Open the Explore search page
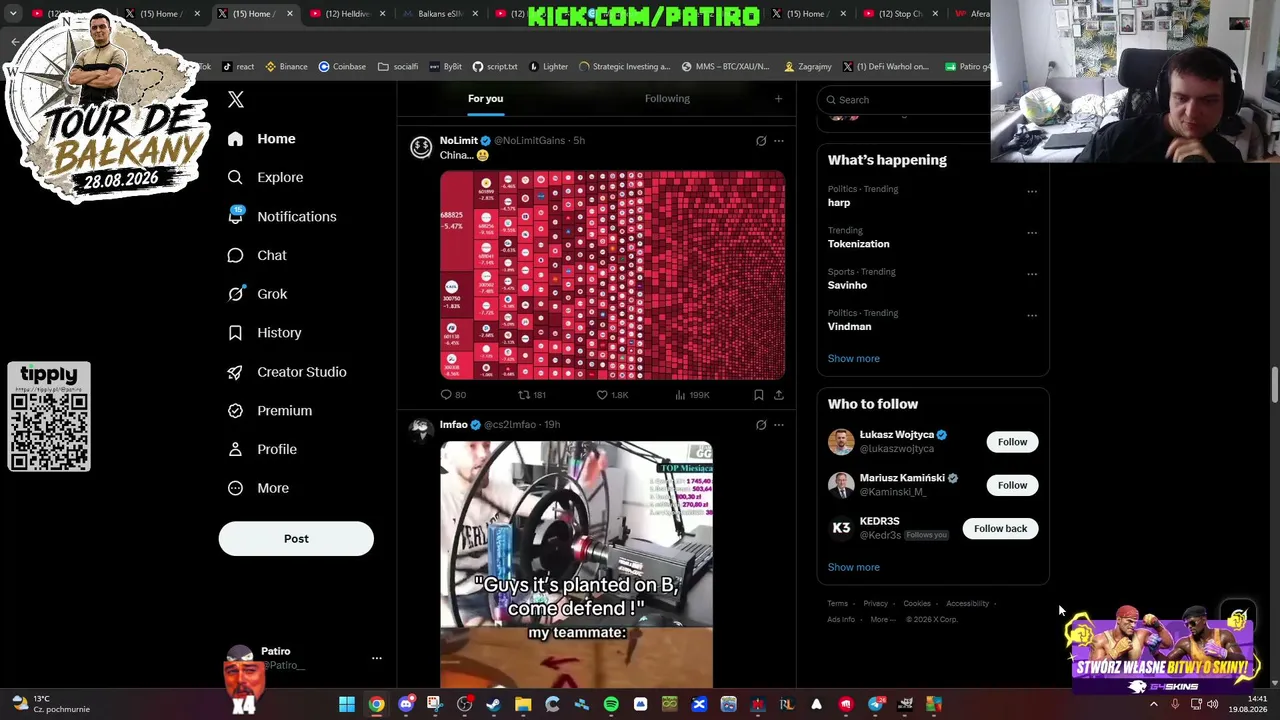The image size is (1280, 720). 265,177
